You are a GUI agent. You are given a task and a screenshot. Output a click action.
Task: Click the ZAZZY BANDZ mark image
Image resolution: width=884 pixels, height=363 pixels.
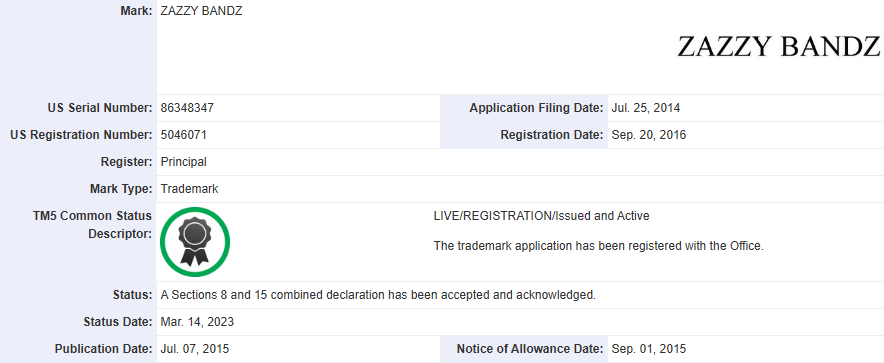coord(778,46)
